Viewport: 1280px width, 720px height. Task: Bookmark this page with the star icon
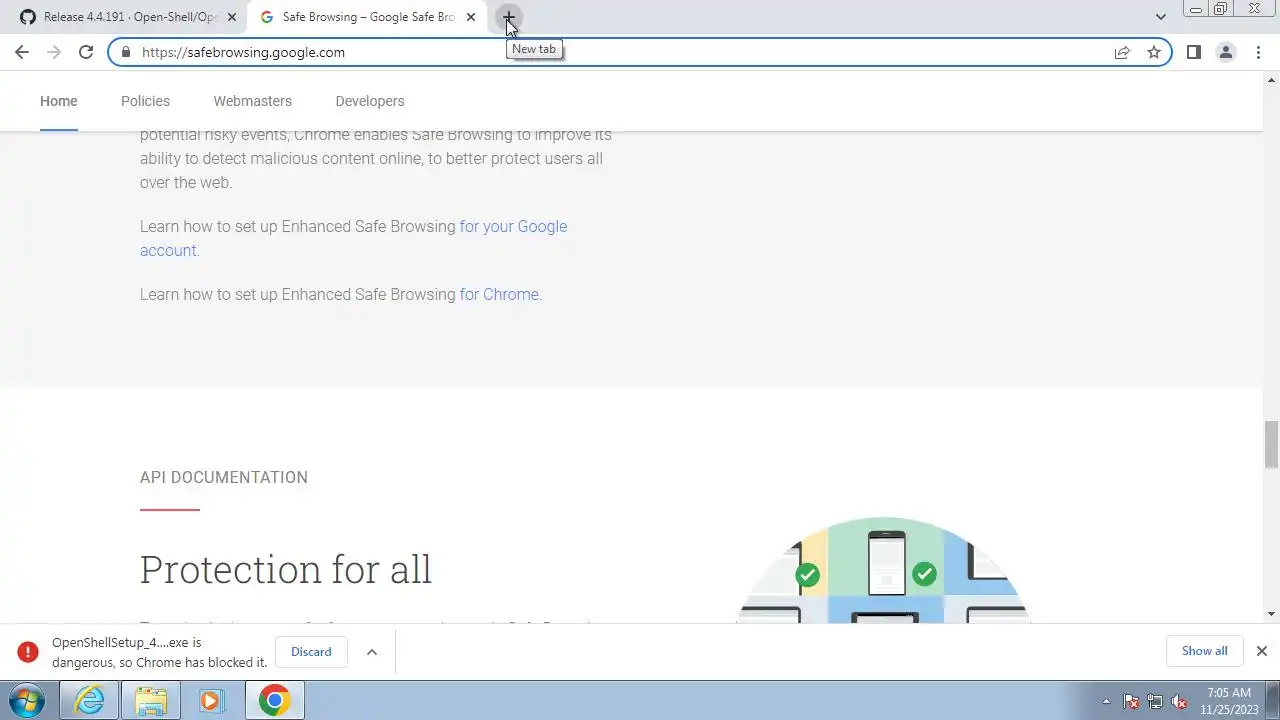click(1154, 52)
